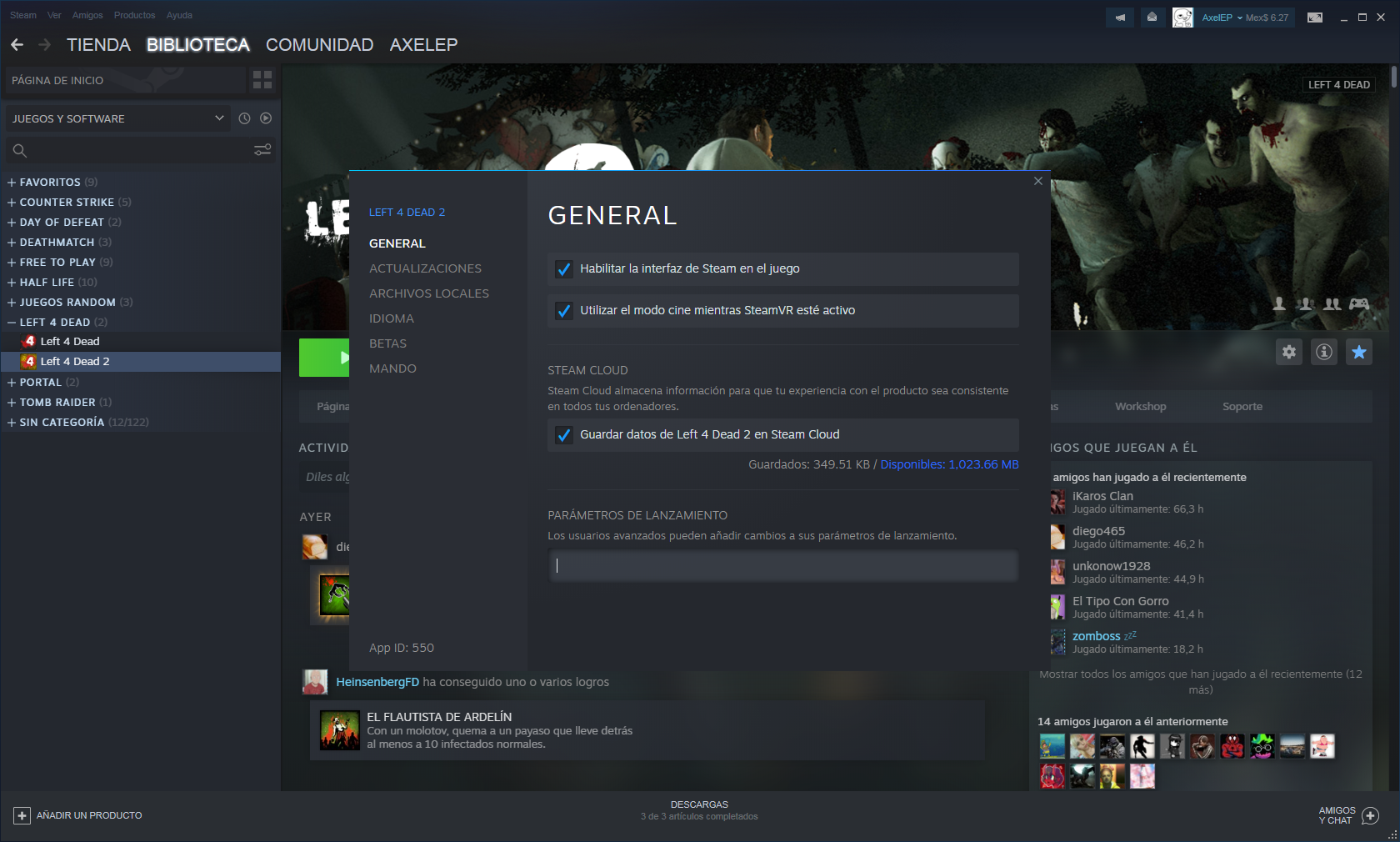
Task: Open the Productos menu
Action: 134,15
